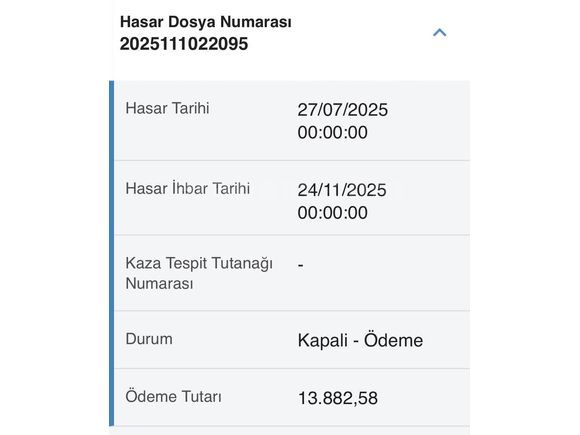The height and width of the screenshot is (435, 580).
Task: Select the Kapali - Ödeme status value
Action: pos(360,340)
